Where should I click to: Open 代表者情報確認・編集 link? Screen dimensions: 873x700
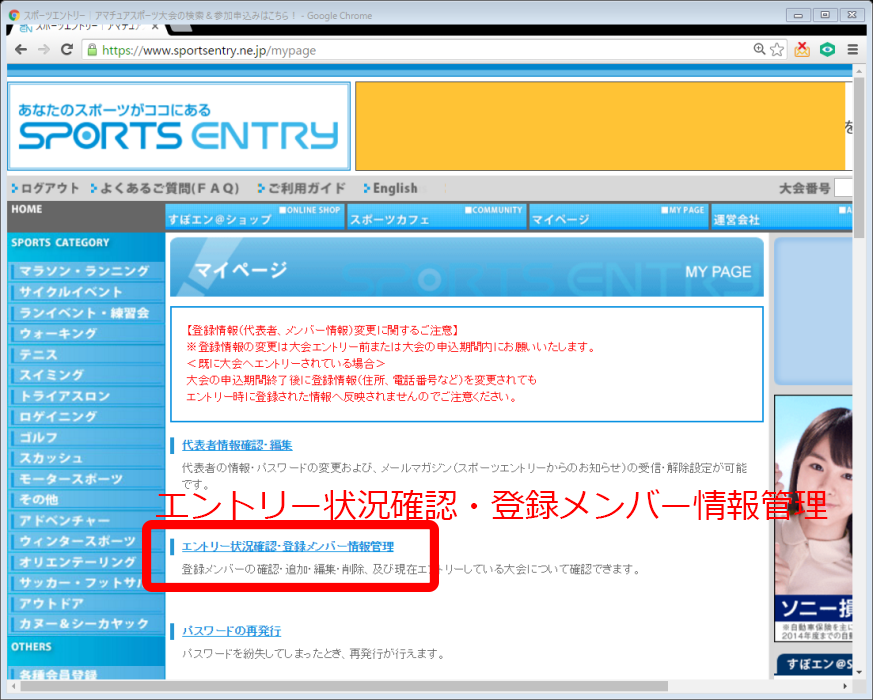coord(237,445)
